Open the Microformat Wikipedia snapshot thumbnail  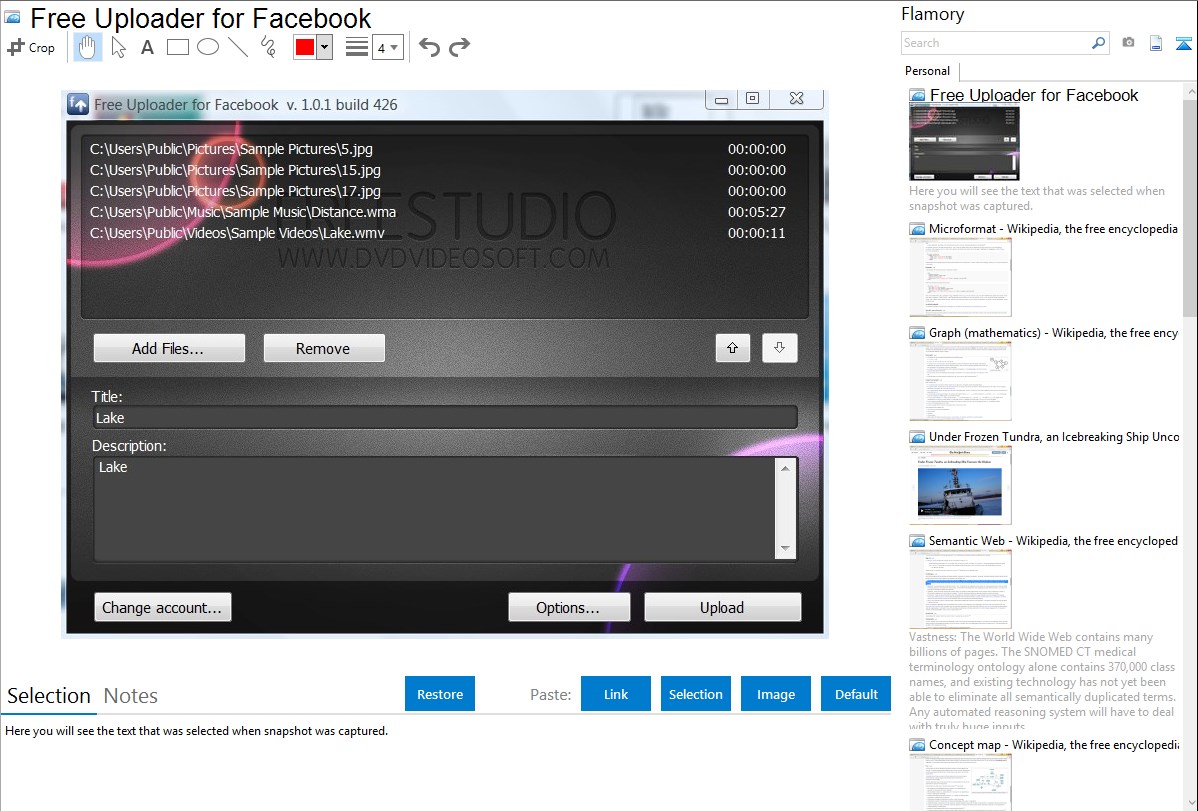click(x=960, y=277)
